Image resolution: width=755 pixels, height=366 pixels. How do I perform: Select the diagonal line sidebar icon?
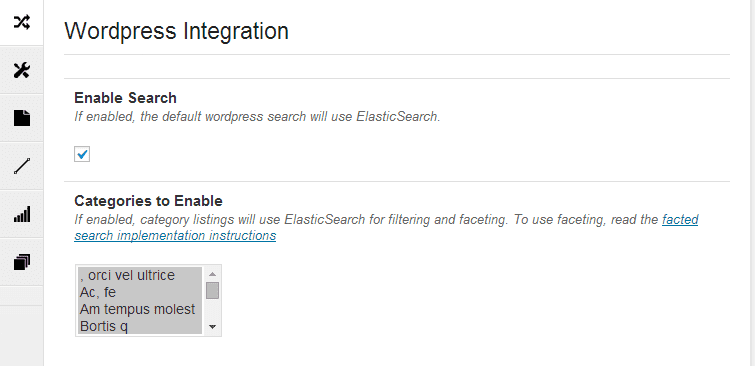(x=22, y=166)
